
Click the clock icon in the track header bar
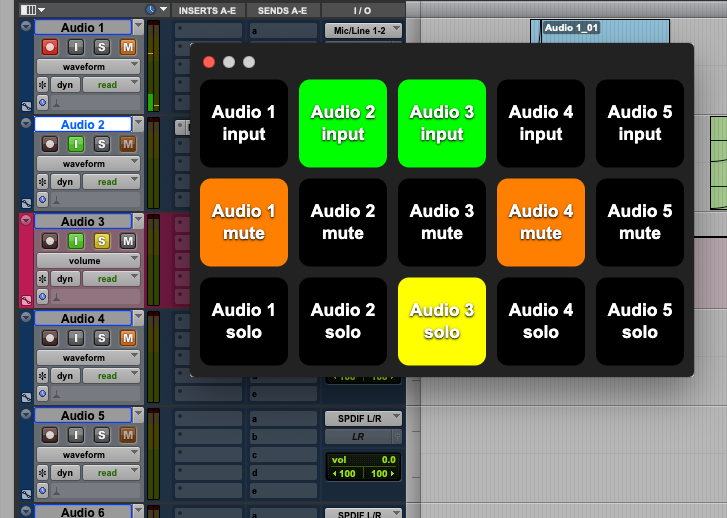[x=150, y=9]
